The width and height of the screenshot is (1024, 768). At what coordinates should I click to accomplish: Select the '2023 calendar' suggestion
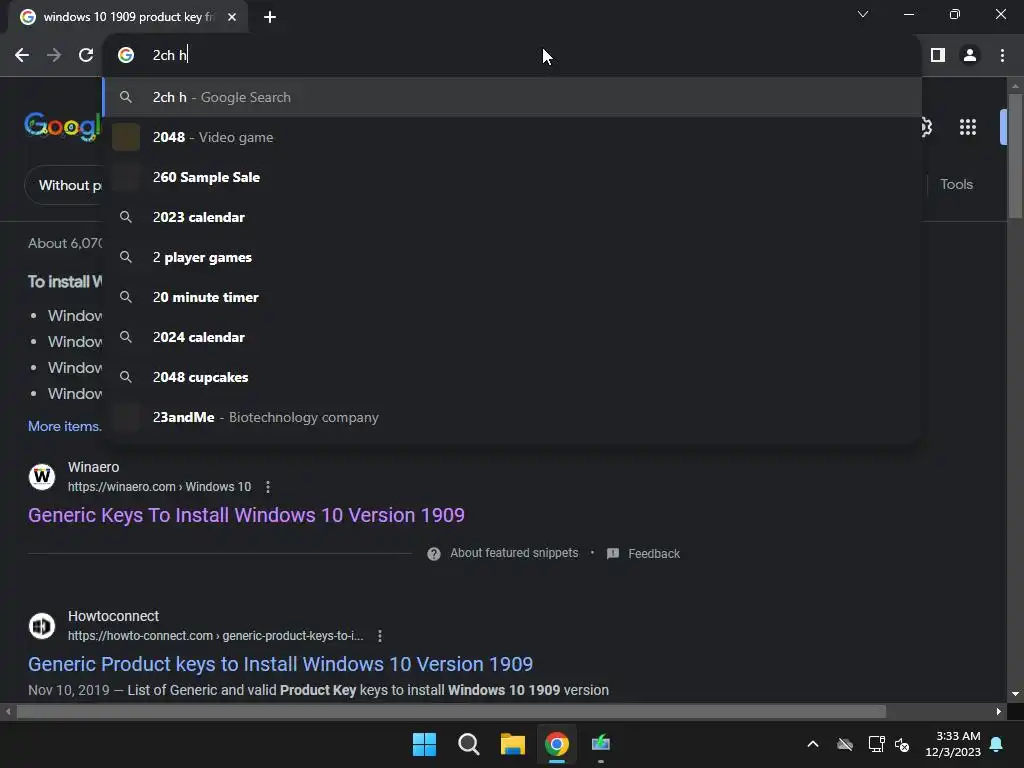[x=512, y=217]
